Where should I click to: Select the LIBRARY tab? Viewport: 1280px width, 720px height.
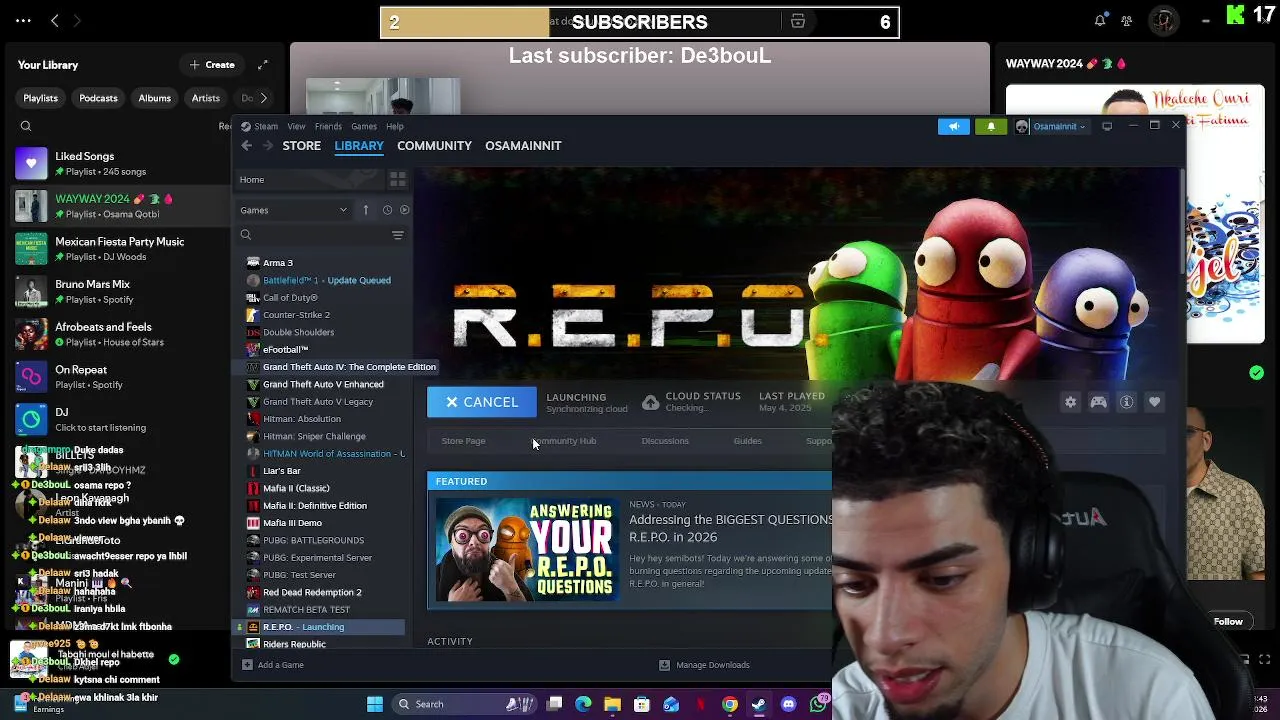[x=359, y=146]
